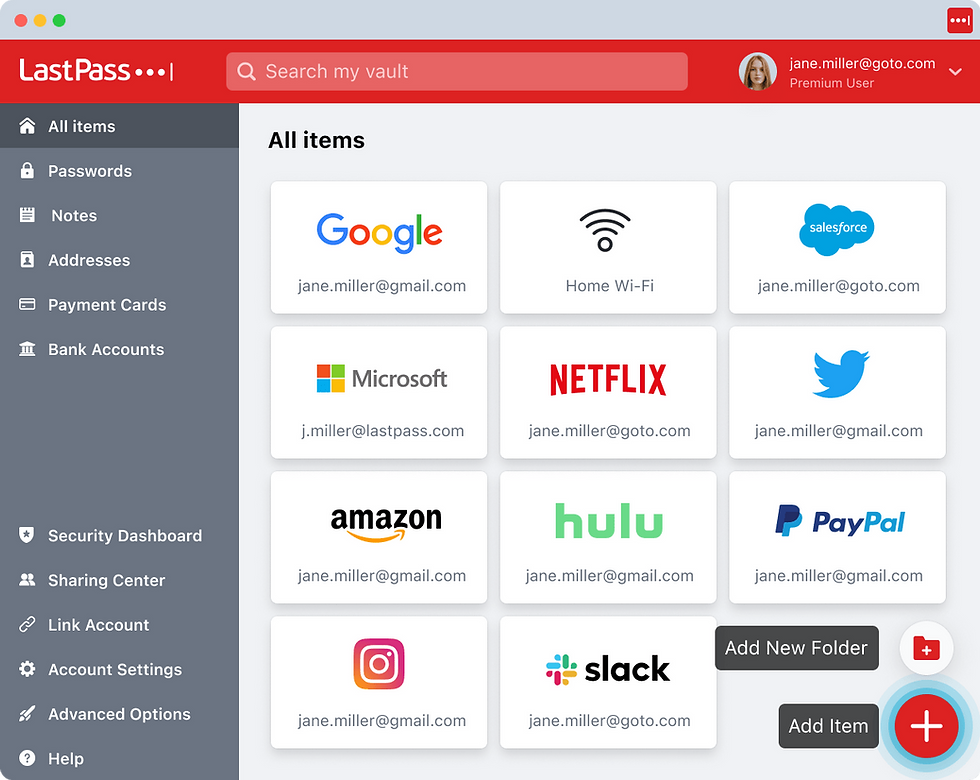Open the Instagram vault item
The image size is (980, 780).
pyautogui.click(x=379, y=682)
